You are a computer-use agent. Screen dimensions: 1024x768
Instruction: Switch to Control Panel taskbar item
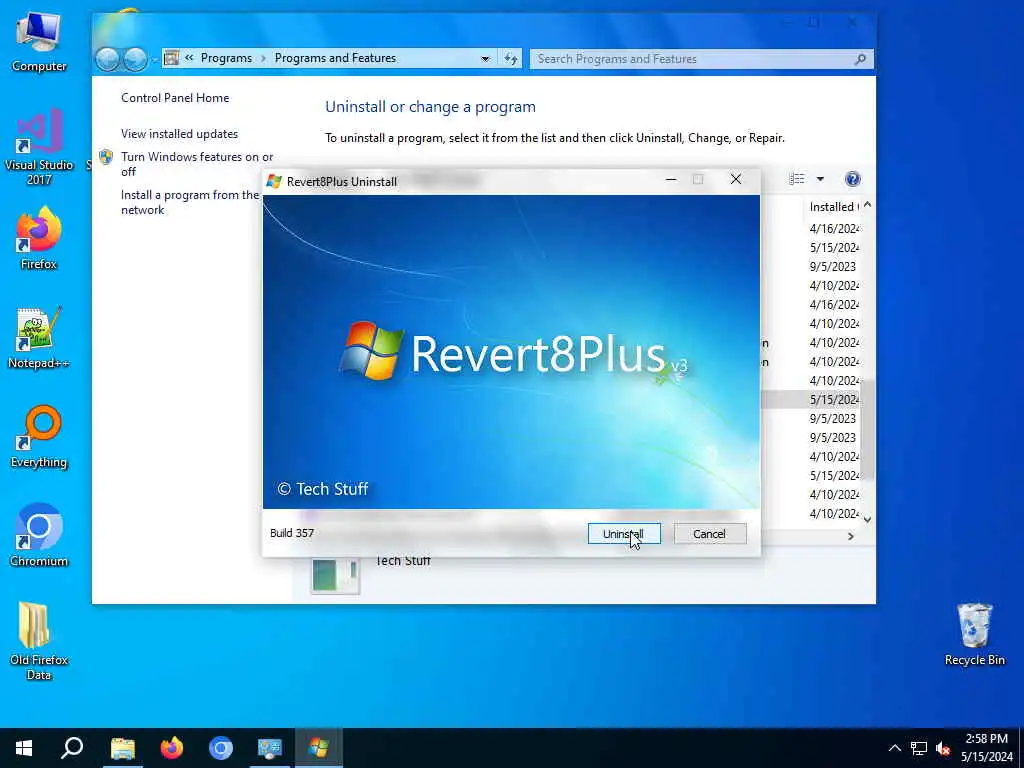point(270,748)
